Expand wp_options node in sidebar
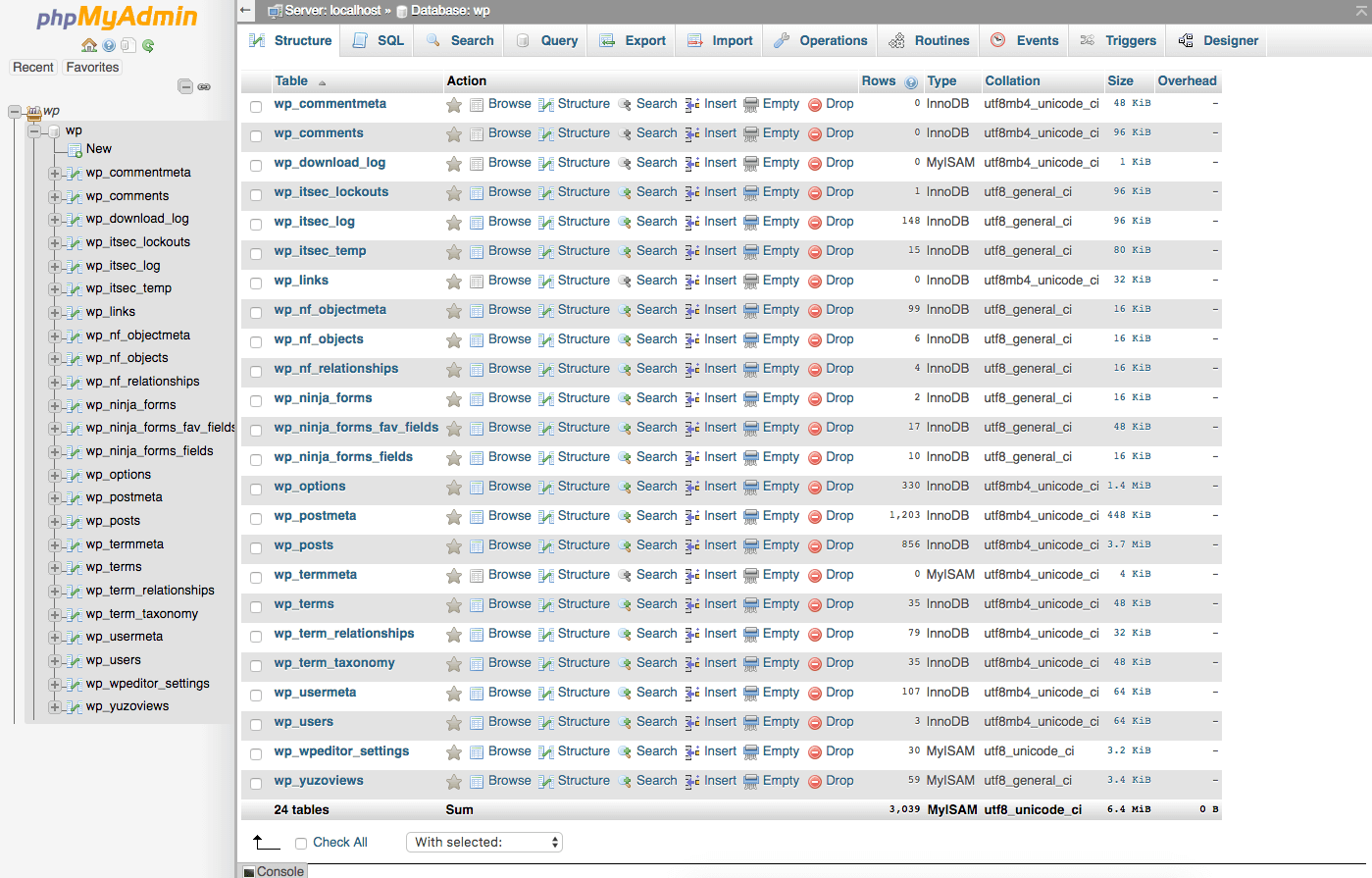 (55, 476)
